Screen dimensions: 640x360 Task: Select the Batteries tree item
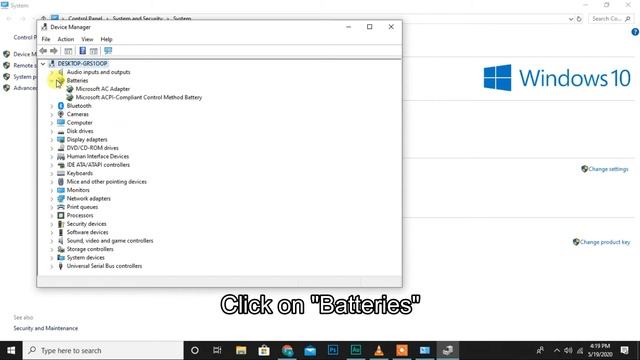77,80
